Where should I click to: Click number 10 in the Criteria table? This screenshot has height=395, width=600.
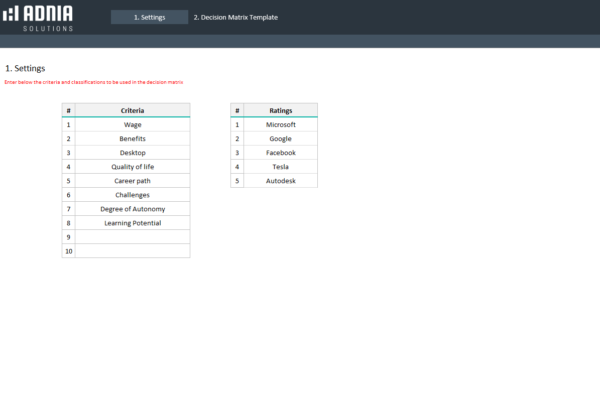(68, 251)
